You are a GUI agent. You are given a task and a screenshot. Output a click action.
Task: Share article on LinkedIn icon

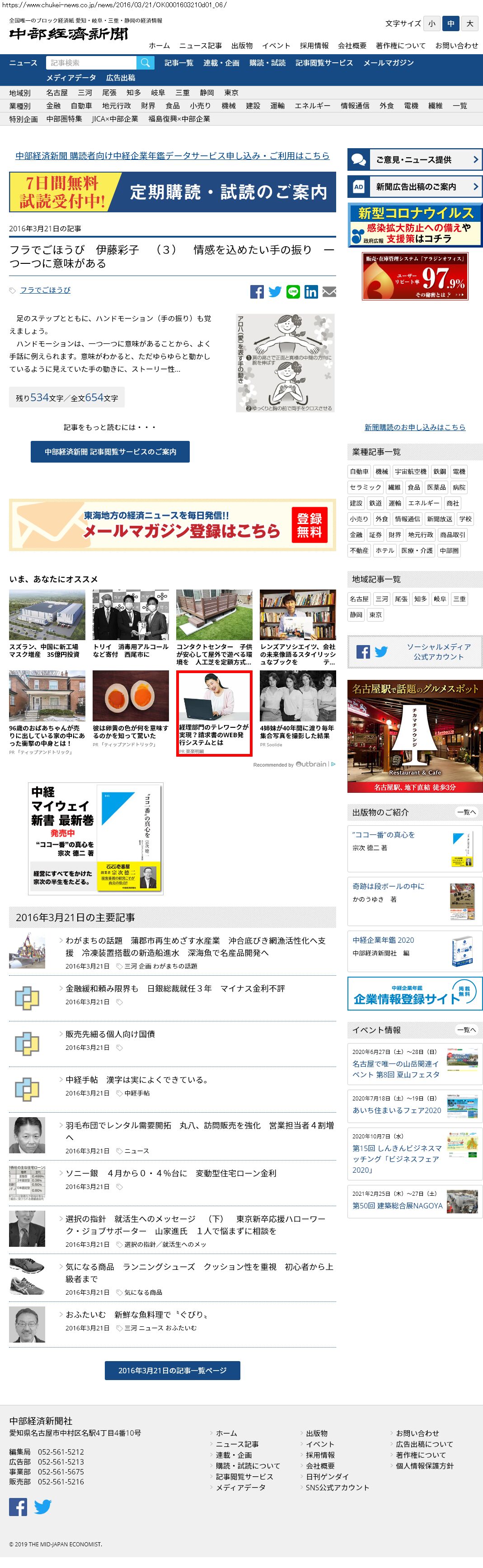click(x=311, y=291)
